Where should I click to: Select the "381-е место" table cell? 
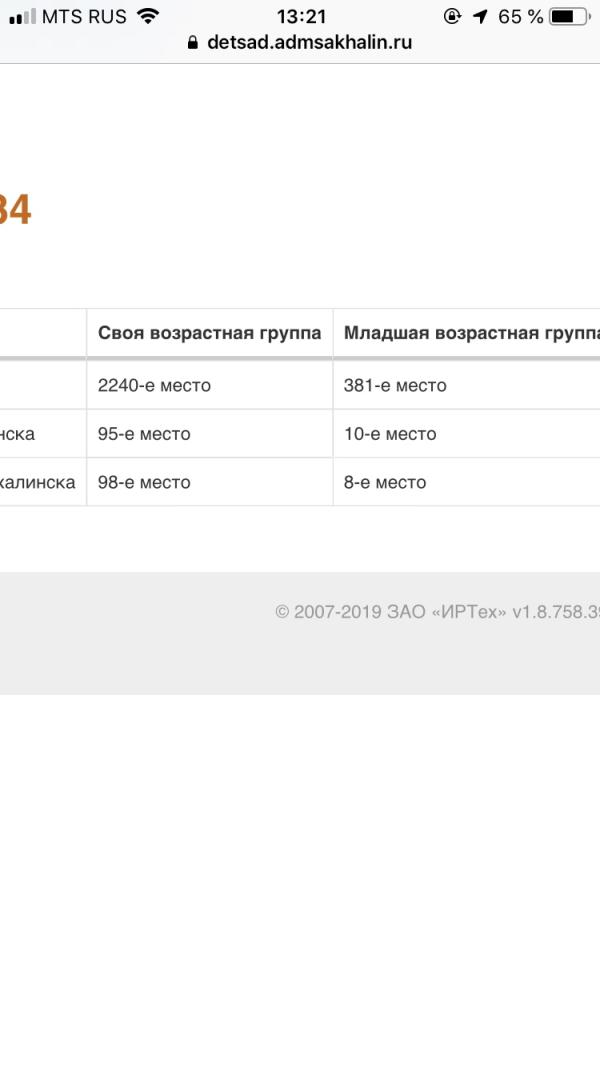click(x=395, y=385)
